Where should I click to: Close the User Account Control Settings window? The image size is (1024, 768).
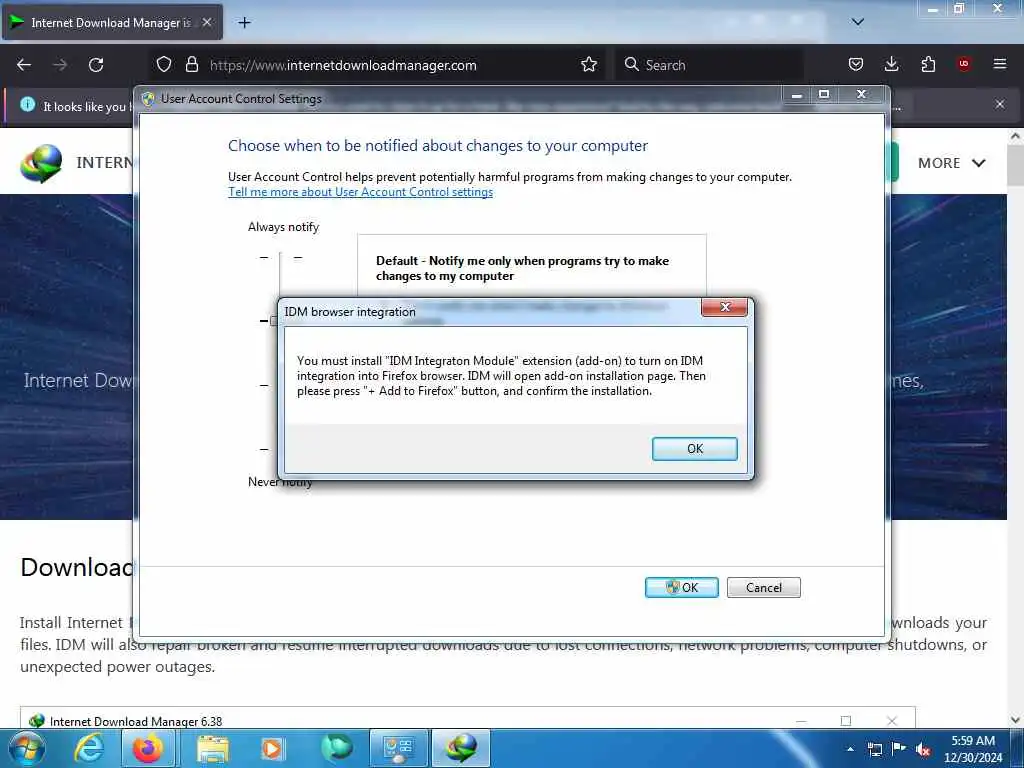(x=861, y=95)
